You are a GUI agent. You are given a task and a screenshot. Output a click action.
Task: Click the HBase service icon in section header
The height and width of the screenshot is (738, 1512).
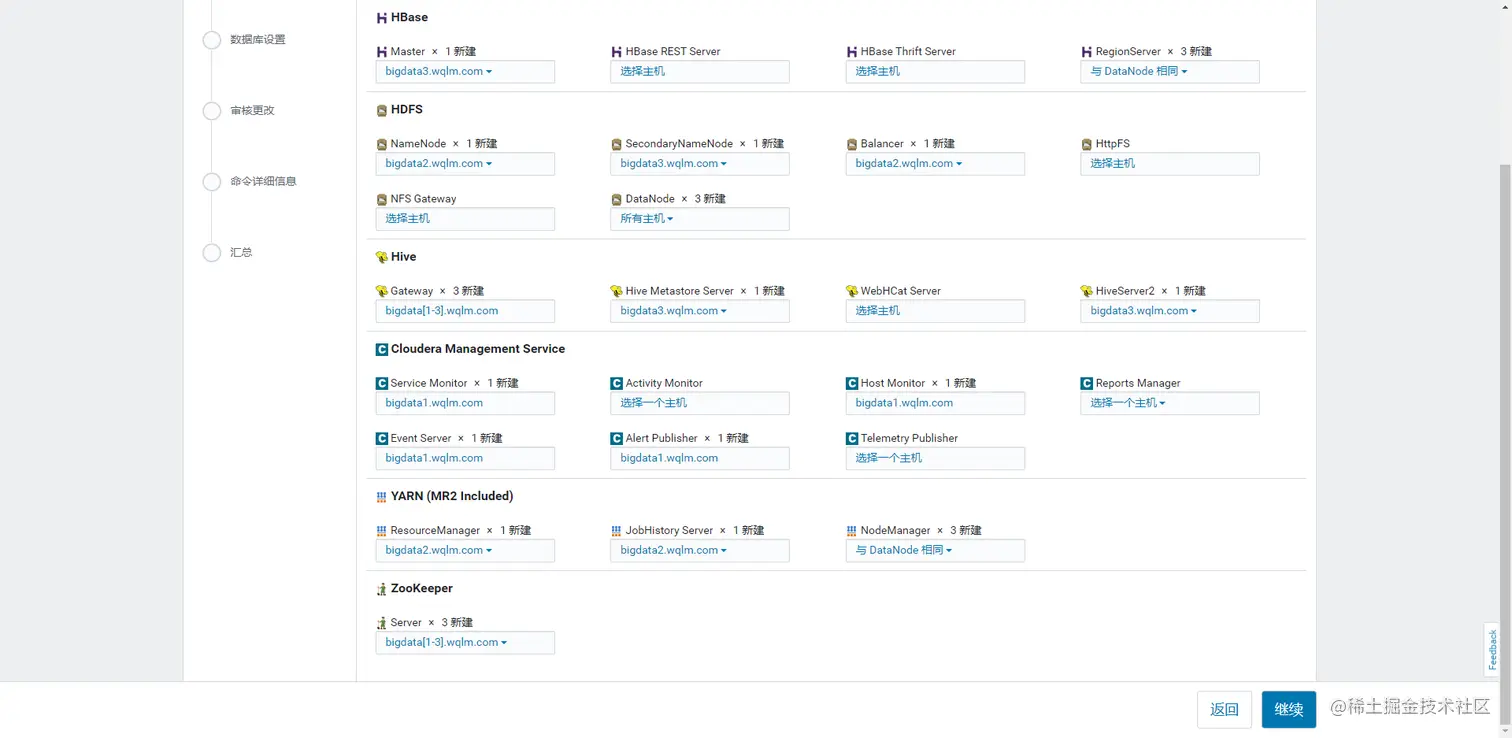382,18
